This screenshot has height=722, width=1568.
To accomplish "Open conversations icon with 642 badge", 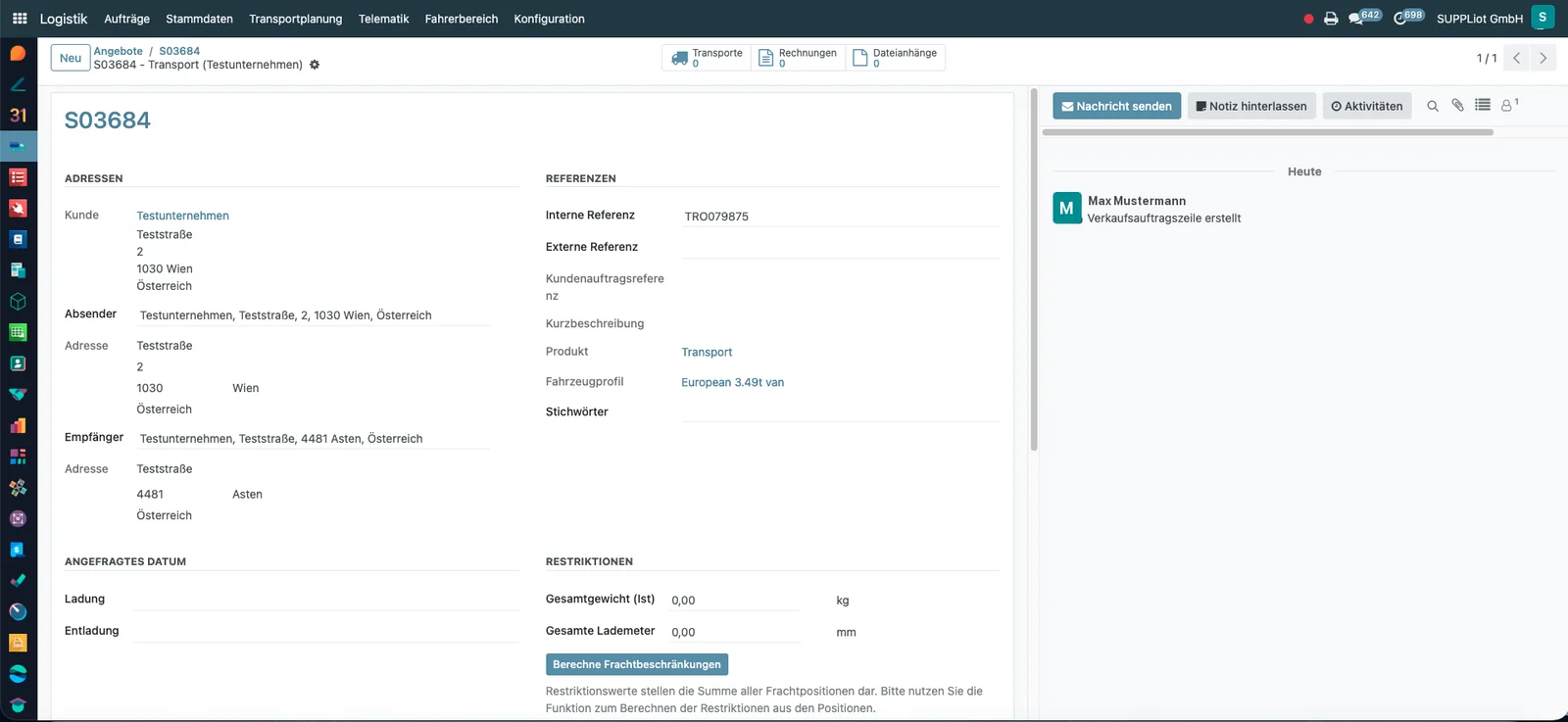I will coord(1364,18).
